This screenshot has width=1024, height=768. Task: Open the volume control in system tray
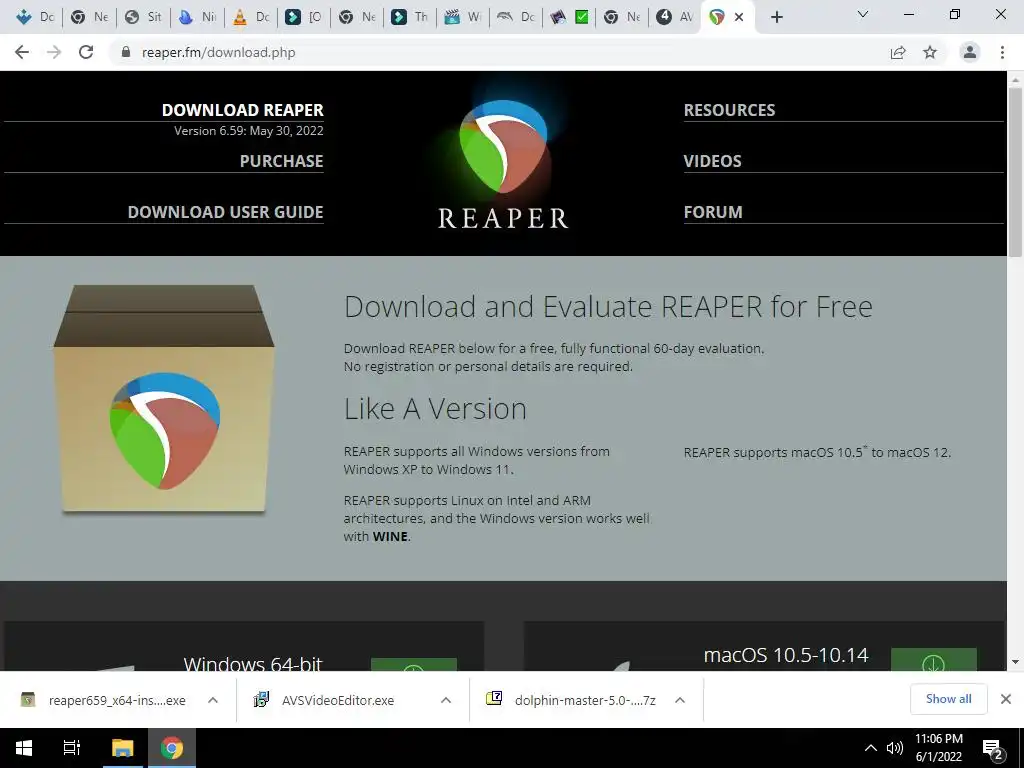pyautogui.click(x=895, y=748)
